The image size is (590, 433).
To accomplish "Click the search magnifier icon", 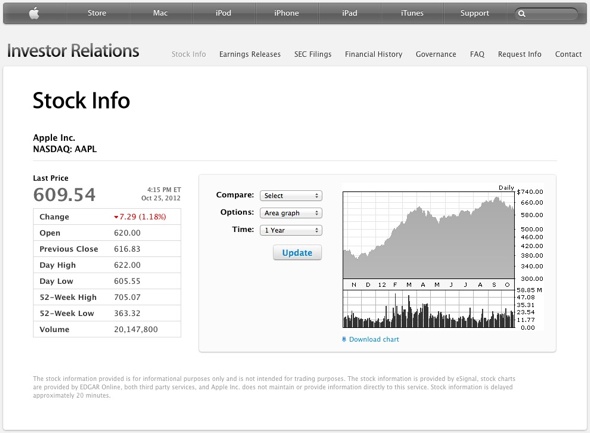I will tap(522, 14).
